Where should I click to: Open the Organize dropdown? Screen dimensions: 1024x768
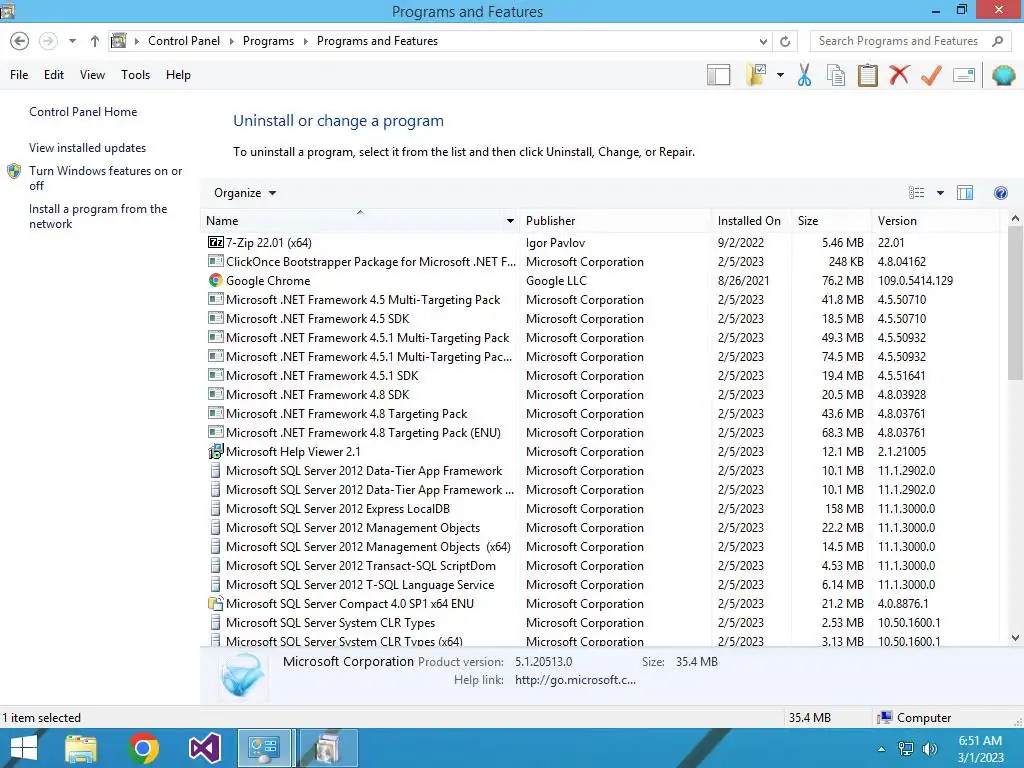tap(245, 193)
